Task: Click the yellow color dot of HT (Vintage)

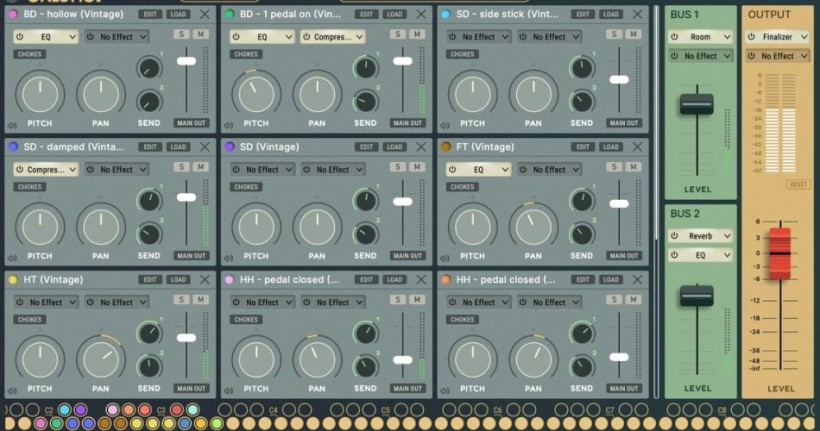Action: [13, 280]
